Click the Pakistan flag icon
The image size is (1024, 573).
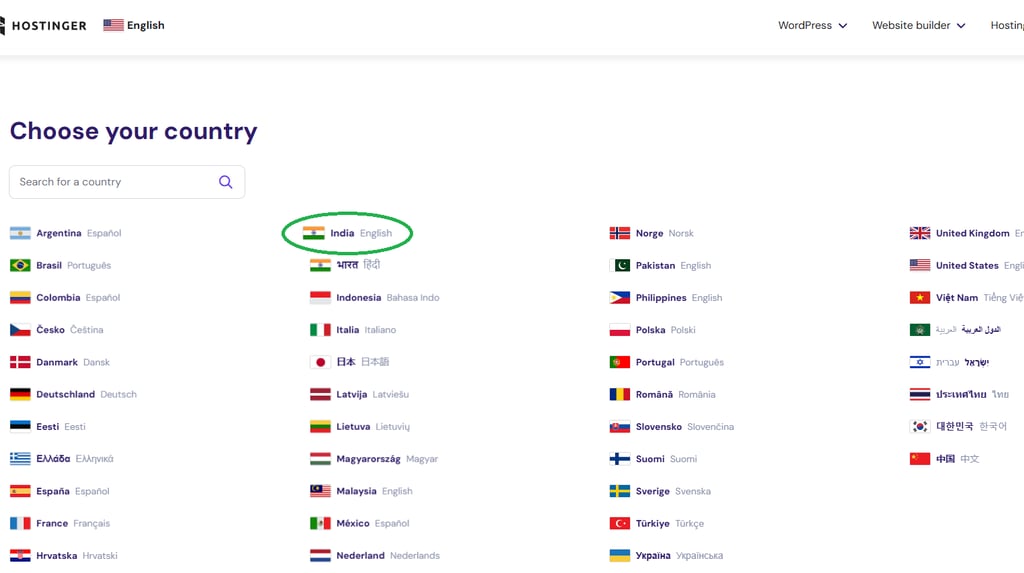[x=620, y=265]
